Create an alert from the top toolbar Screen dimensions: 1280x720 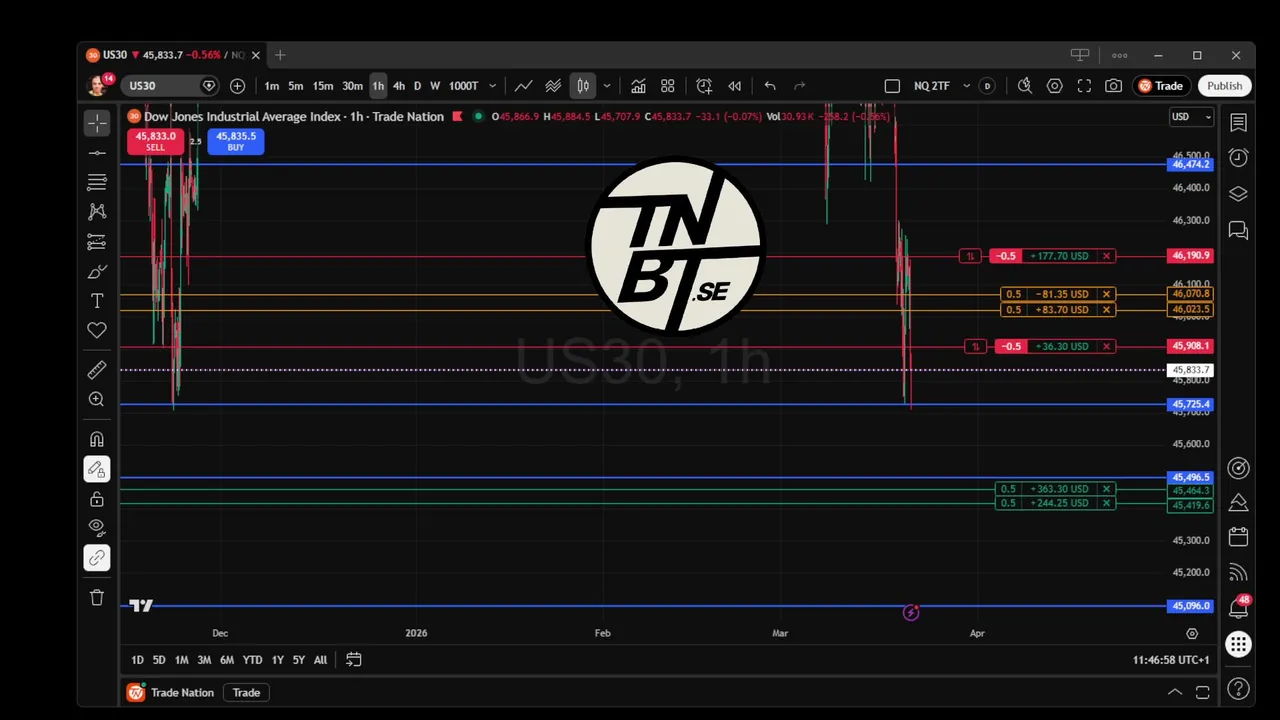[704, 86]
